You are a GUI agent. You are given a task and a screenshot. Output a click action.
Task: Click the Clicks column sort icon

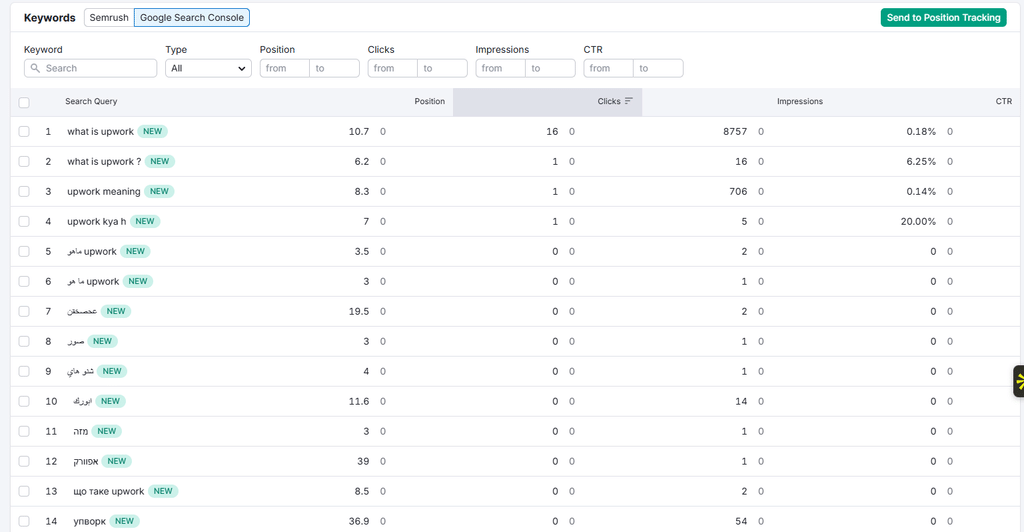point(629,101)
